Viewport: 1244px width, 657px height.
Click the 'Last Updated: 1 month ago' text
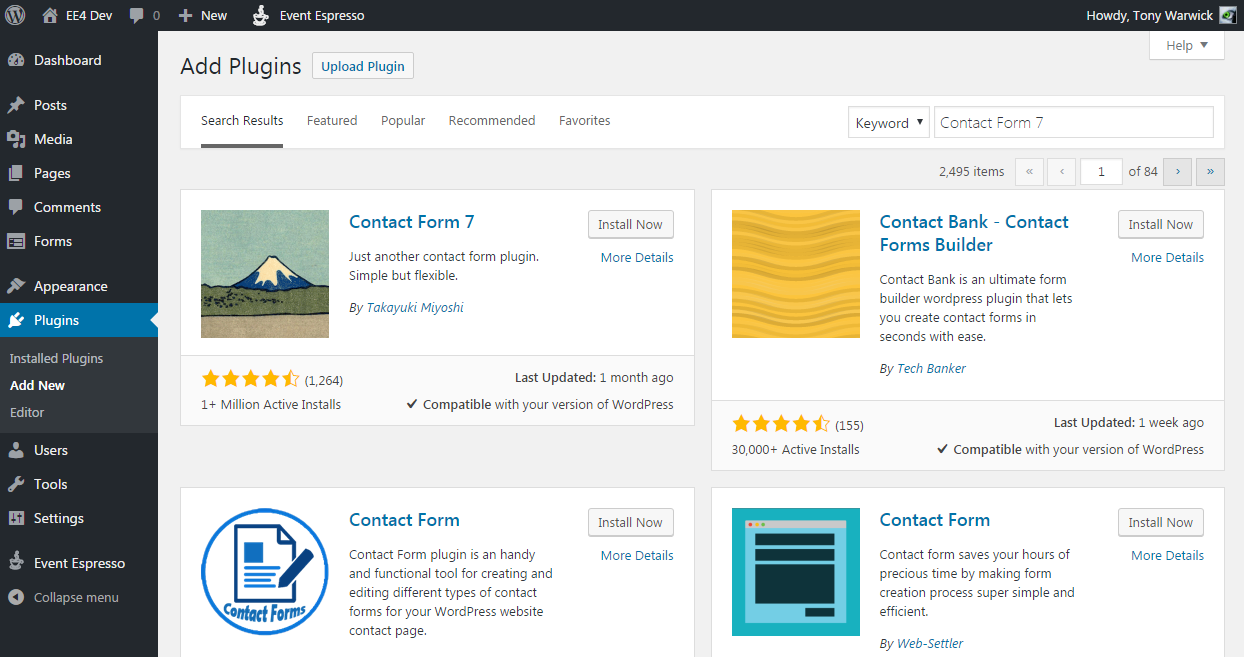594,378
